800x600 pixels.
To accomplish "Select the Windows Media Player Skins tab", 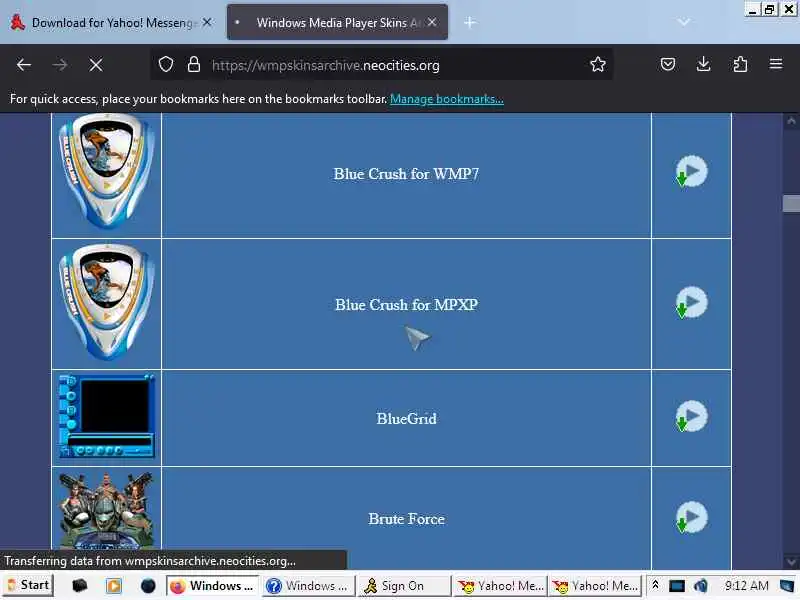I will point(337,22).
